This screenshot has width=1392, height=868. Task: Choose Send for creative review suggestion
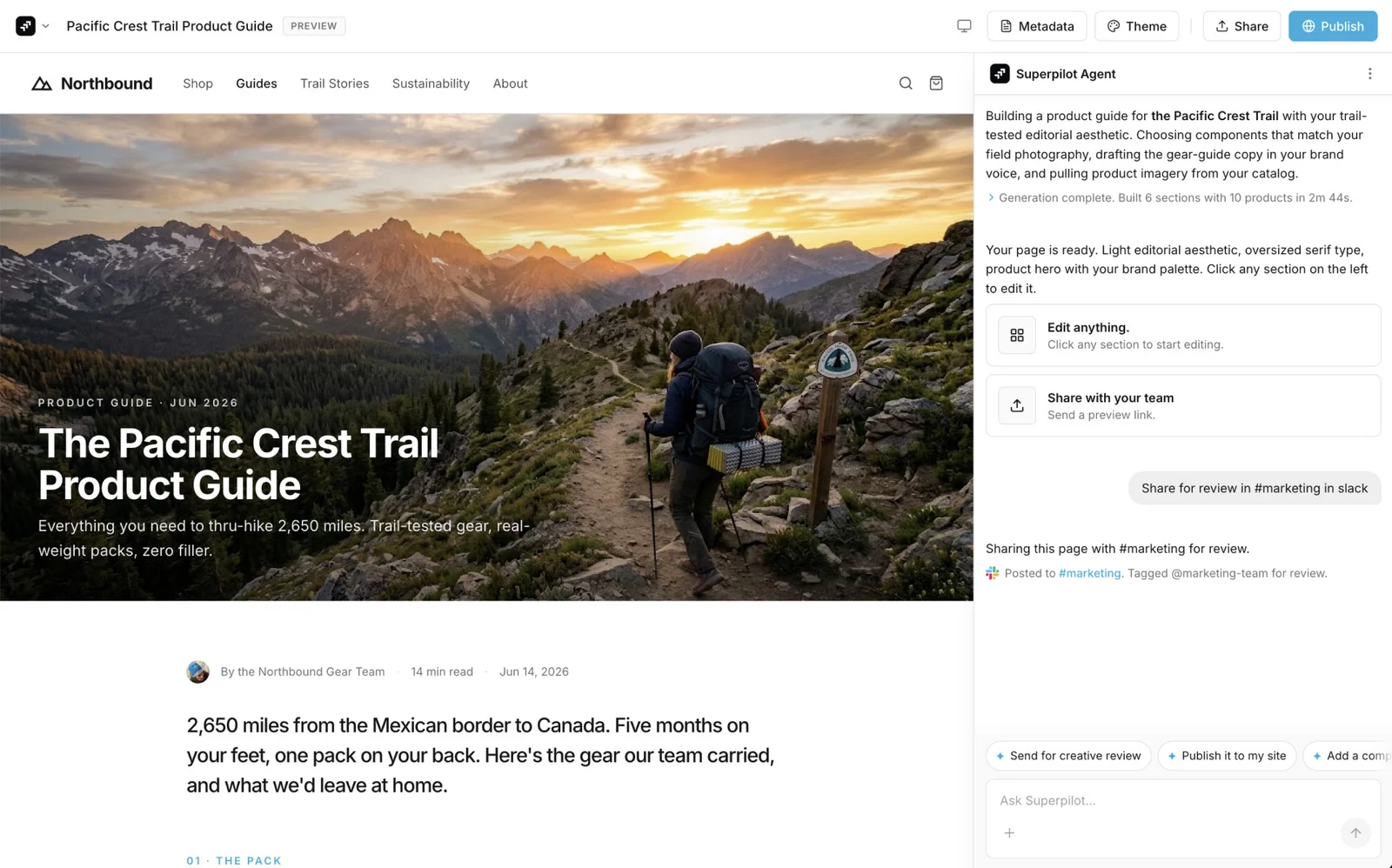pyautogui.click(x=1068, y=756)
